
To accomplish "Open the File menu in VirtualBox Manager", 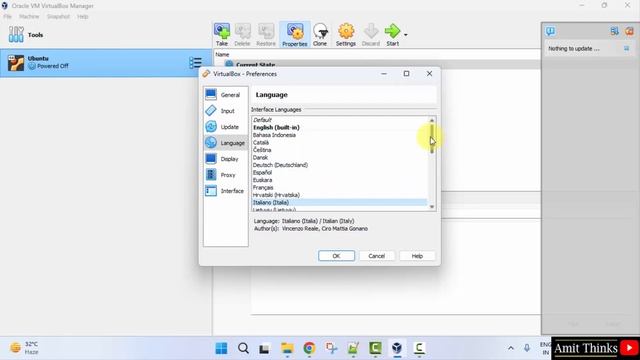I will [x=7, y=17].
